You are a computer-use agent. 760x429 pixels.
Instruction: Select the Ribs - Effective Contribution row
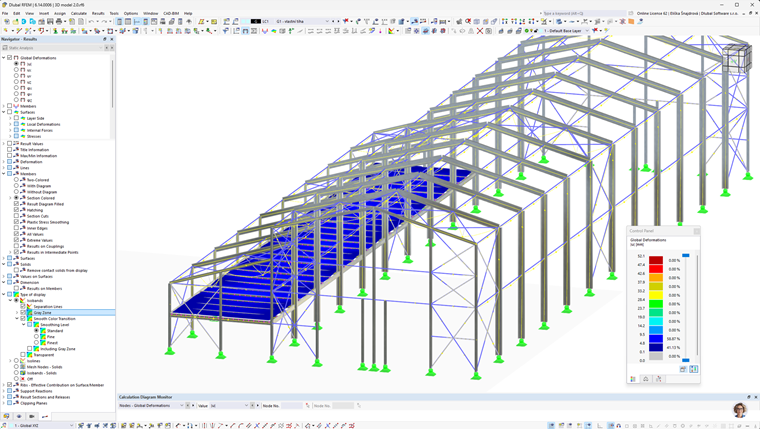[62, 385]
